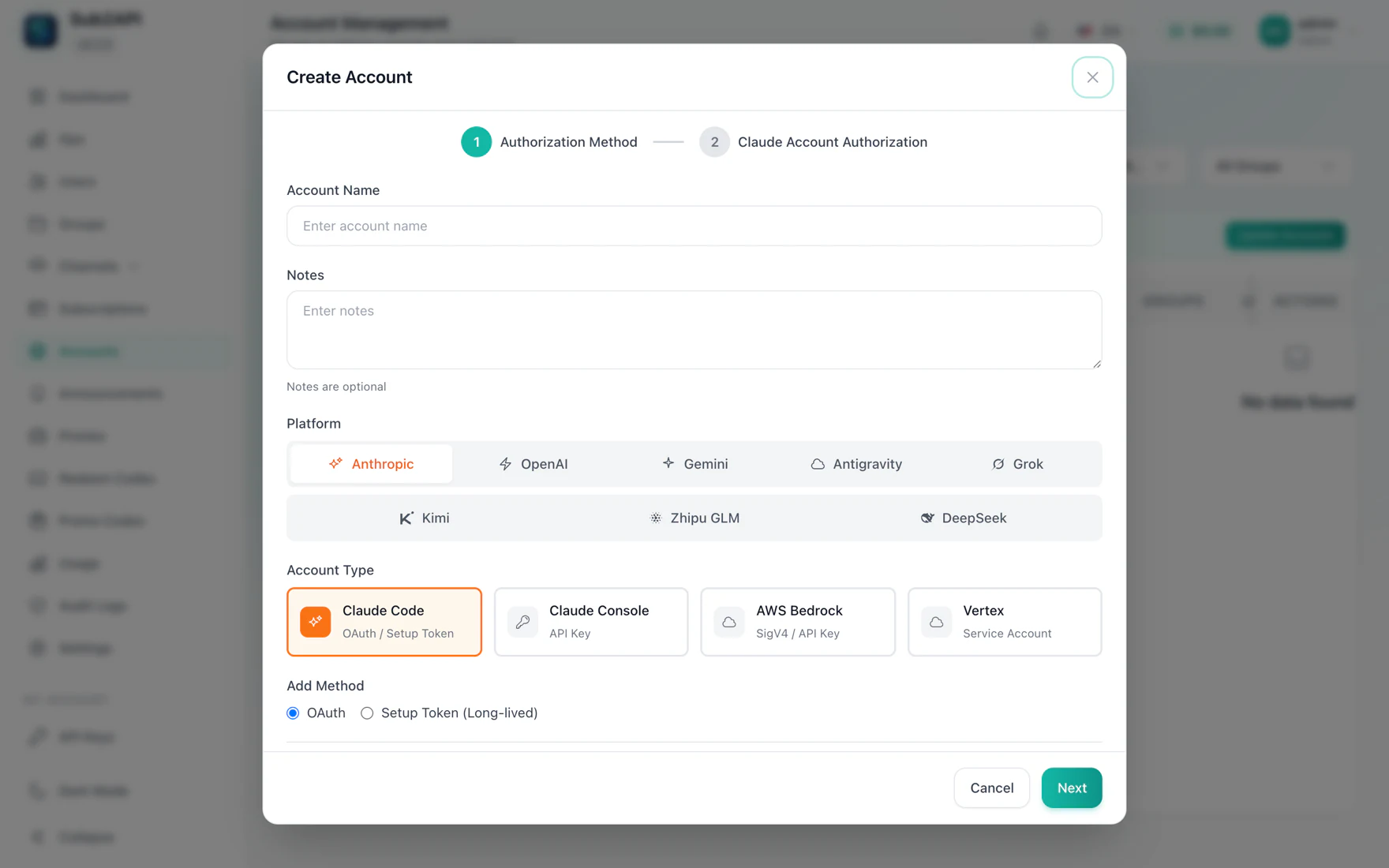The height and width of the screenshot is (868, 1389).
Task: Click the Anthropic sparkle icon
Action: pyautogui.click(x=335, y=463)
